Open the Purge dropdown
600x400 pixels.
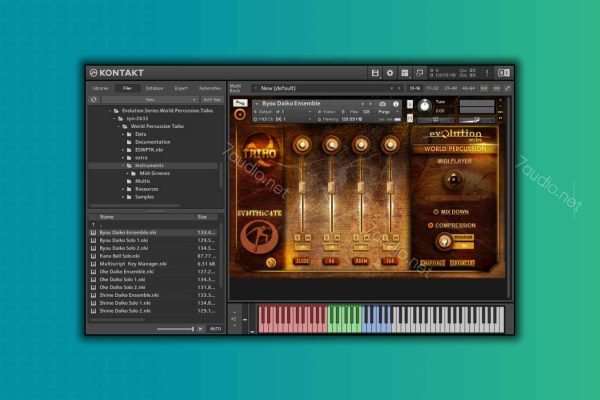pyautogui.click(x=387, y=112)
